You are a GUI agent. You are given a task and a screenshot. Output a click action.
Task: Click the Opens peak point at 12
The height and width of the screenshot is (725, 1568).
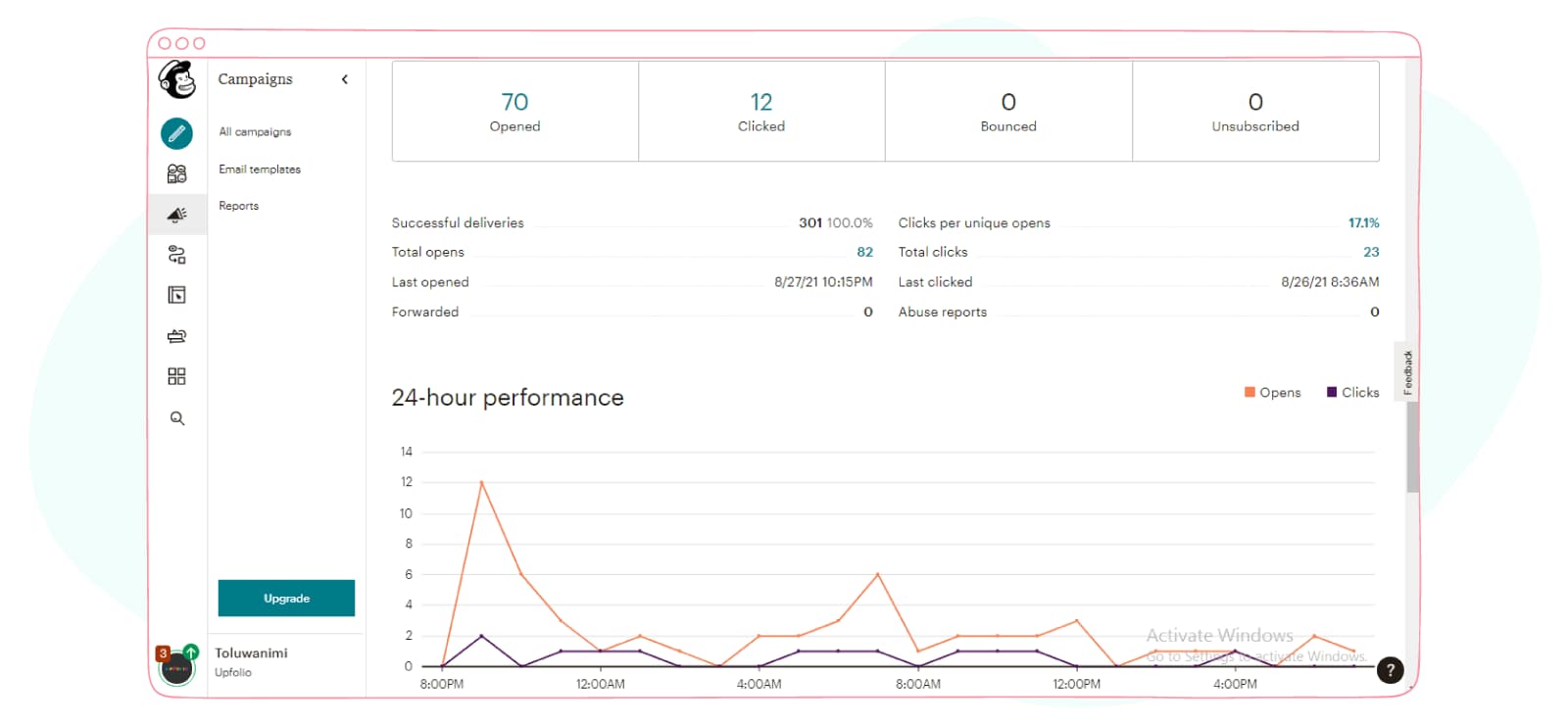pyautogui.click(x=481, y=482)
